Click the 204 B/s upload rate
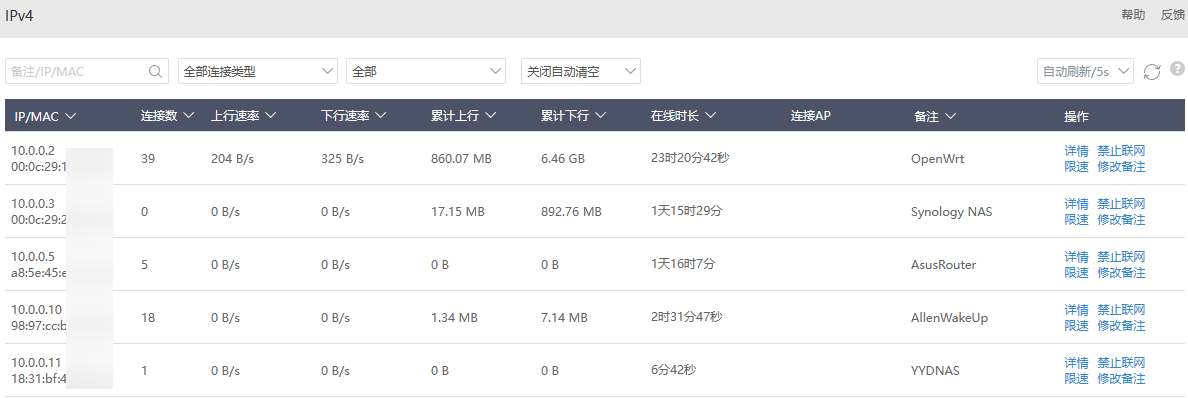 pos(233,158)
